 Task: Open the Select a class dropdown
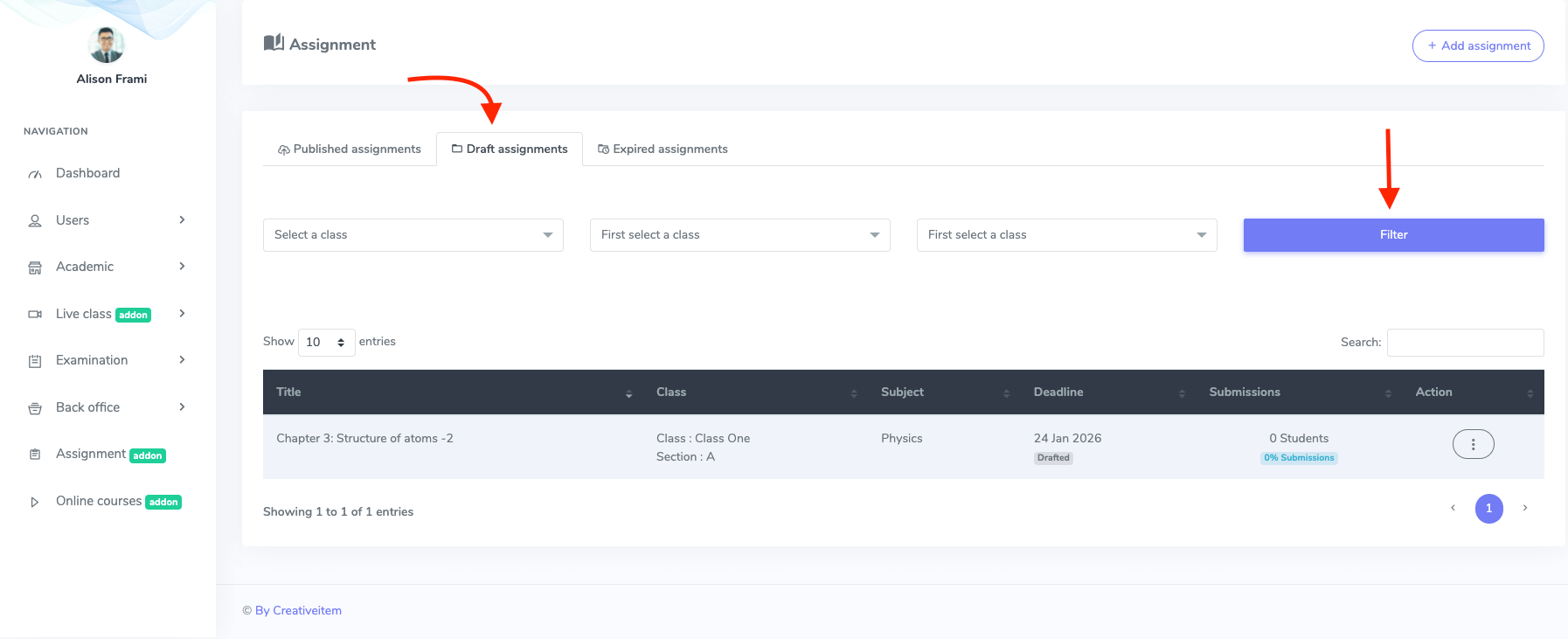point(413,235)
